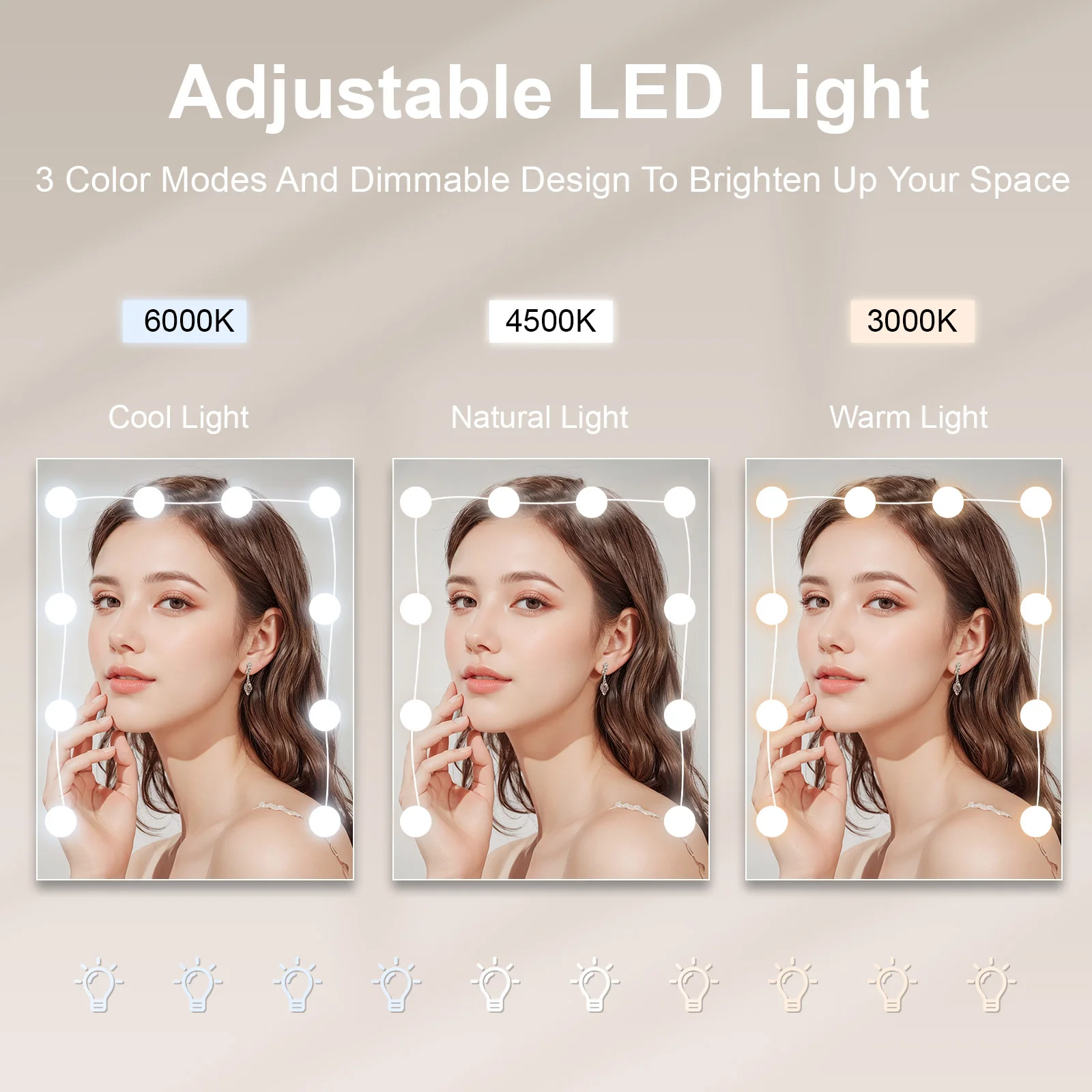Click the first cool-blue light bulb icon

(99, 984)
